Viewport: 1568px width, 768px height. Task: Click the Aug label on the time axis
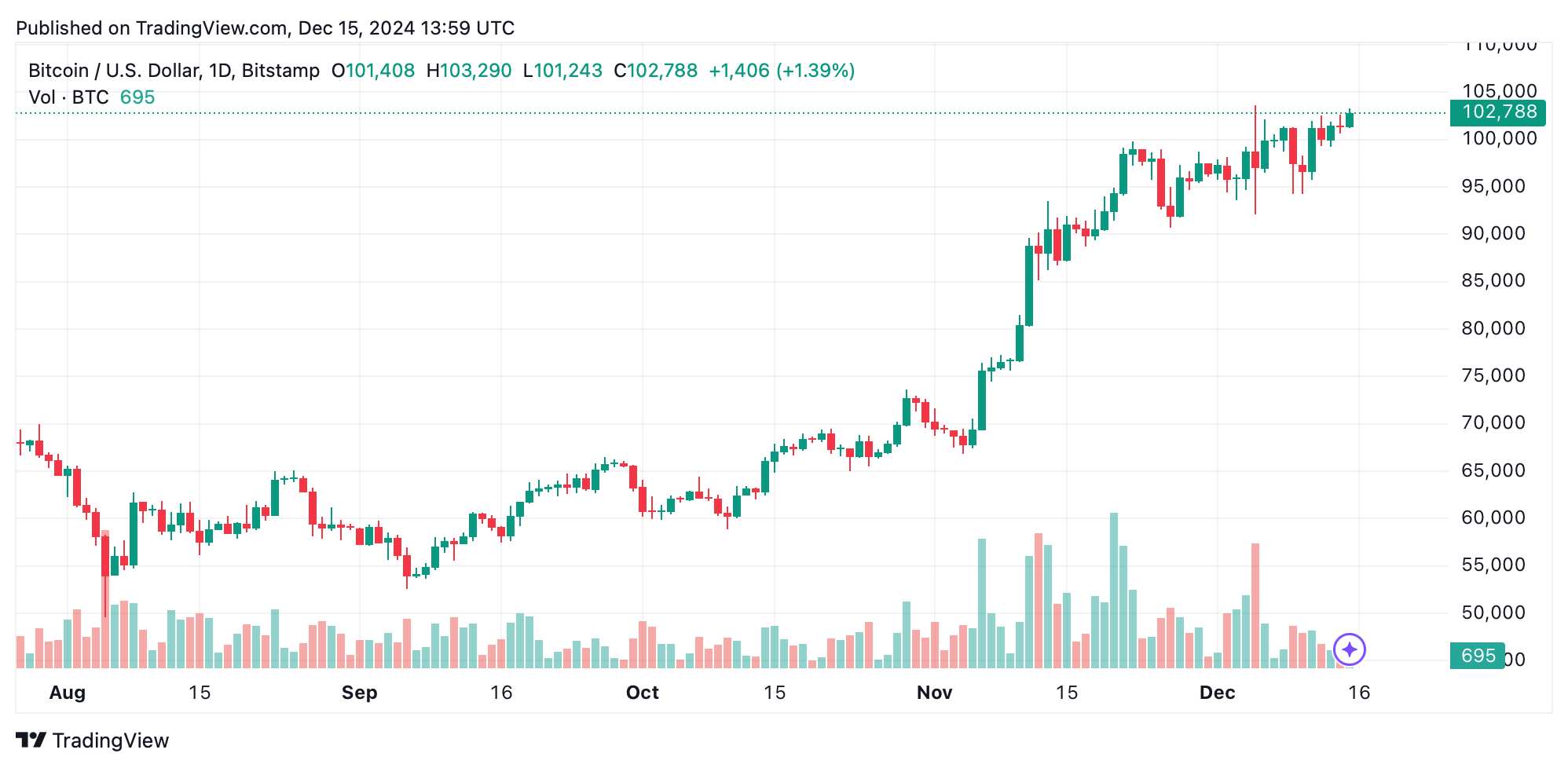tap(68, 693)
